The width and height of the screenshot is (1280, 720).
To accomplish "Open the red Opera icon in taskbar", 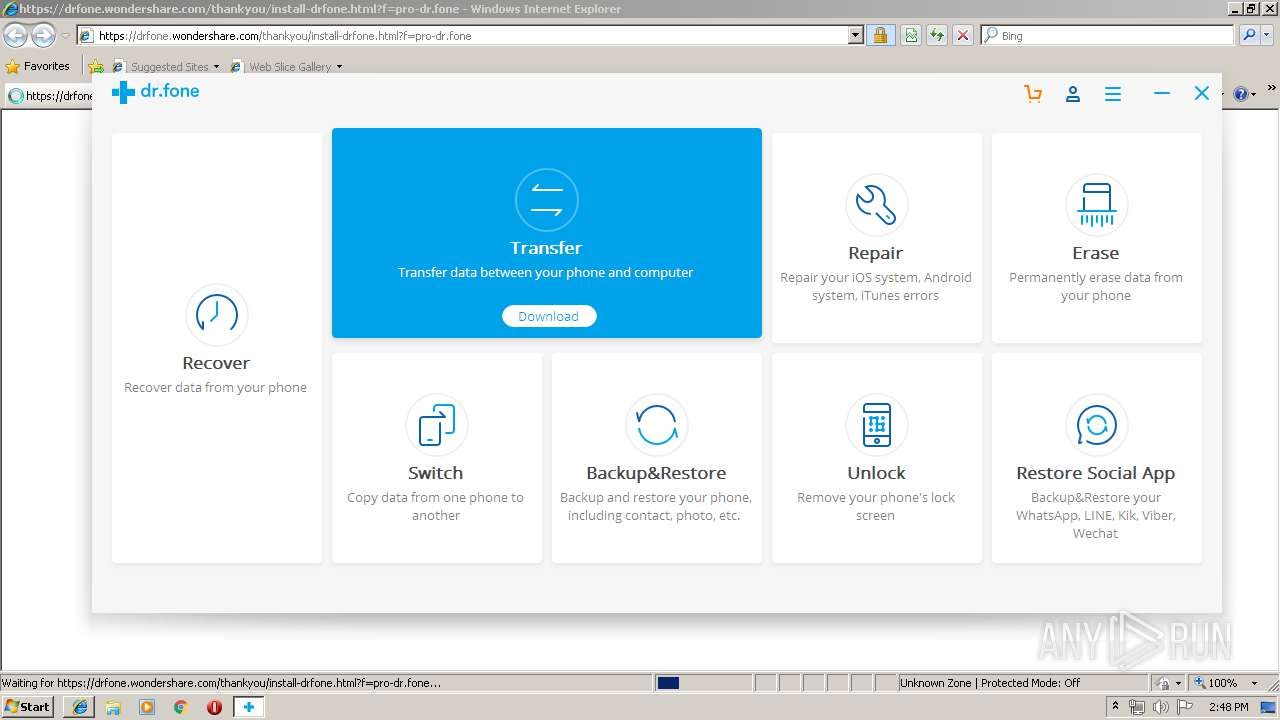I will [214, 707].
